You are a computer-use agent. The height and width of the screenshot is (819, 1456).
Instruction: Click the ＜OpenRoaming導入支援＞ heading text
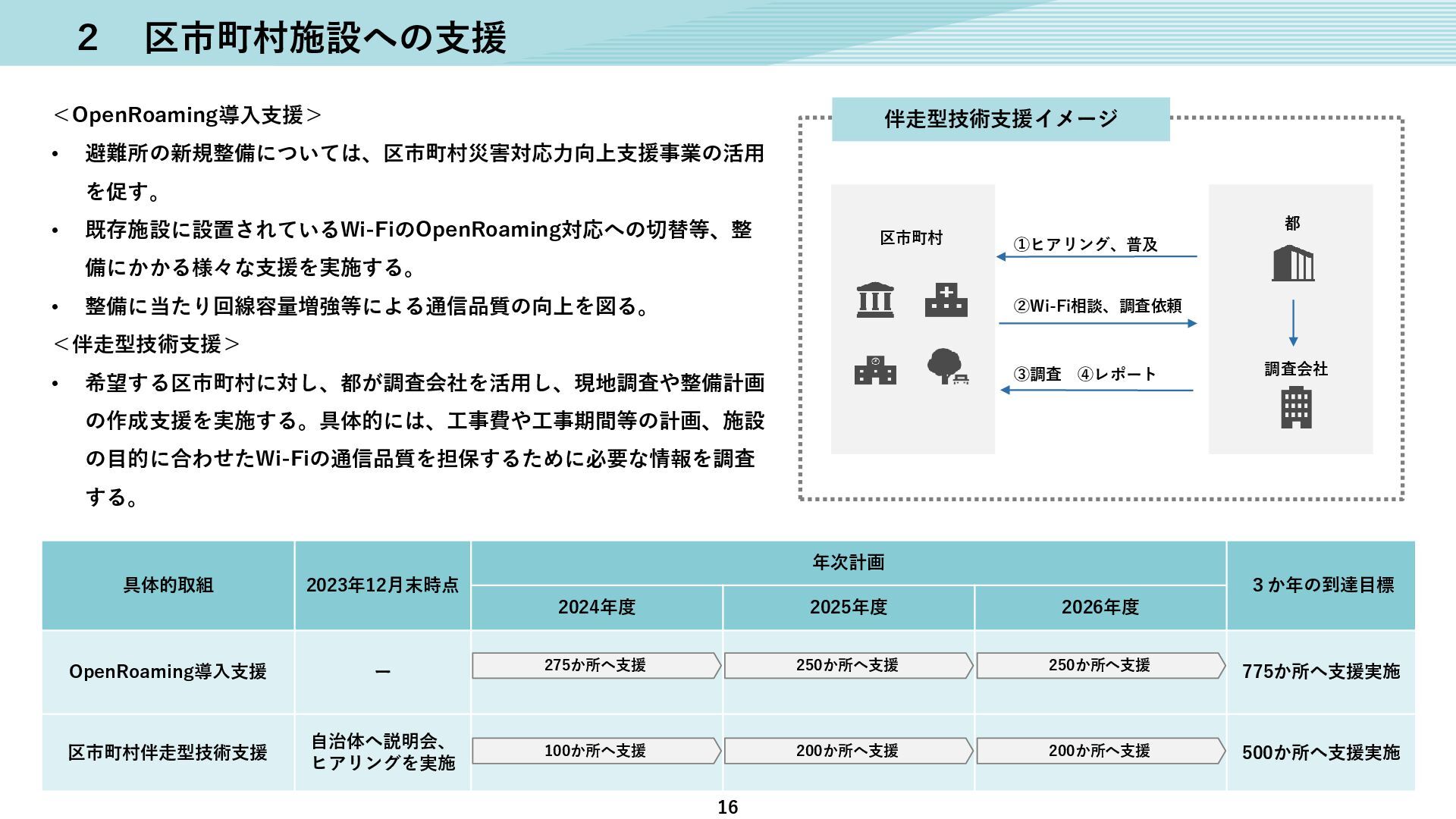187,115
